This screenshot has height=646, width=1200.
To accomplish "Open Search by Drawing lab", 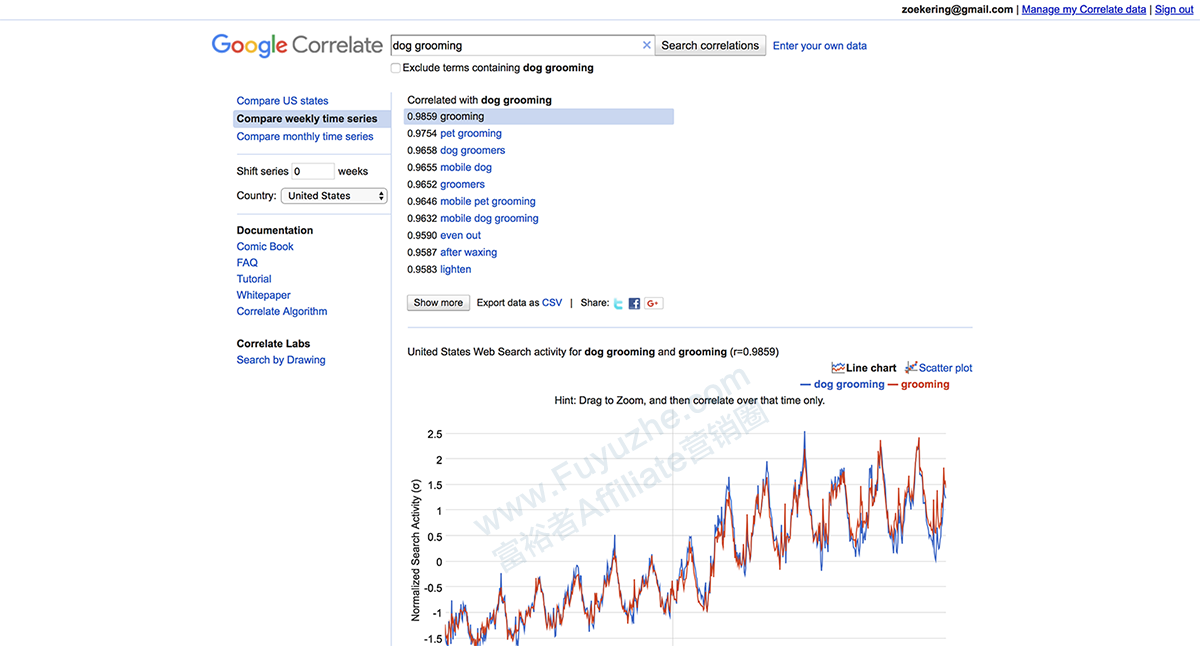I will [x=281, y=360].
